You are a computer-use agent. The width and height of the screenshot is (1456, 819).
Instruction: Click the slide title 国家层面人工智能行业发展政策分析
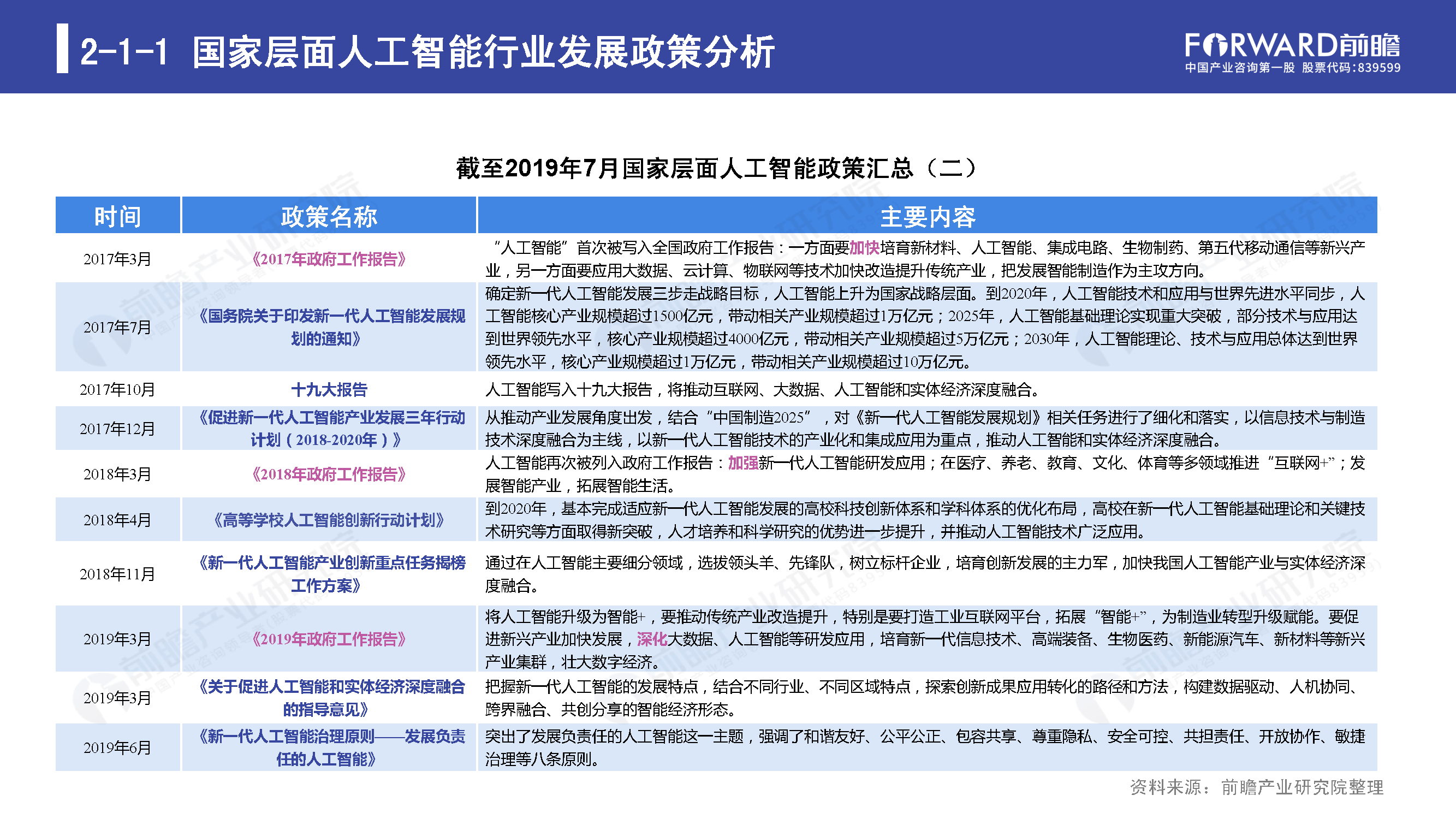483,52
